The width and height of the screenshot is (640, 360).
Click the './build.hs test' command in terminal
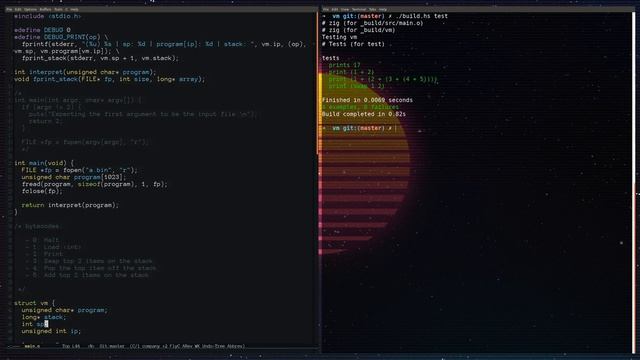tap(421, 16)
